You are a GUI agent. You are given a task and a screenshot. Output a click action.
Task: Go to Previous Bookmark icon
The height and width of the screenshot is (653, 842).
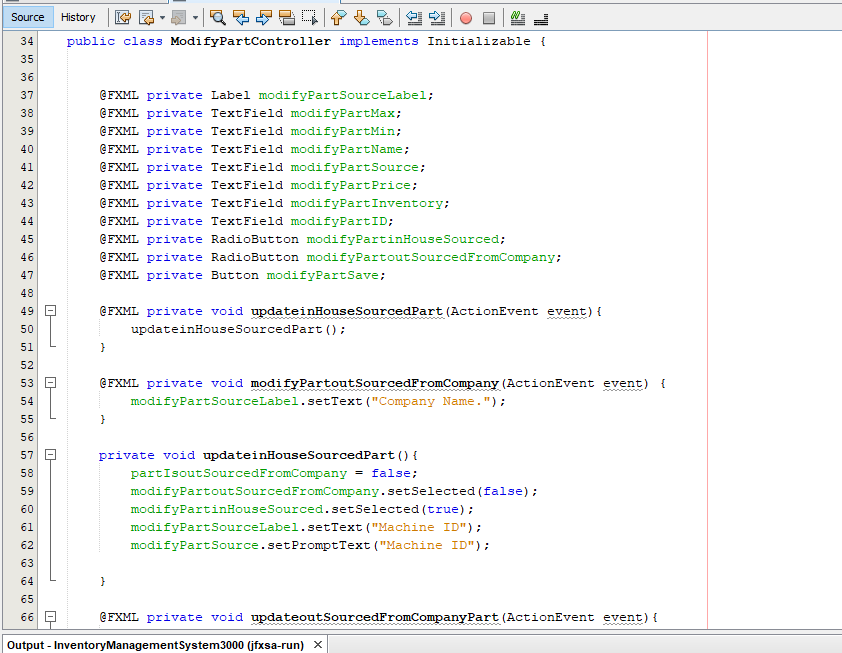(338, 18)
